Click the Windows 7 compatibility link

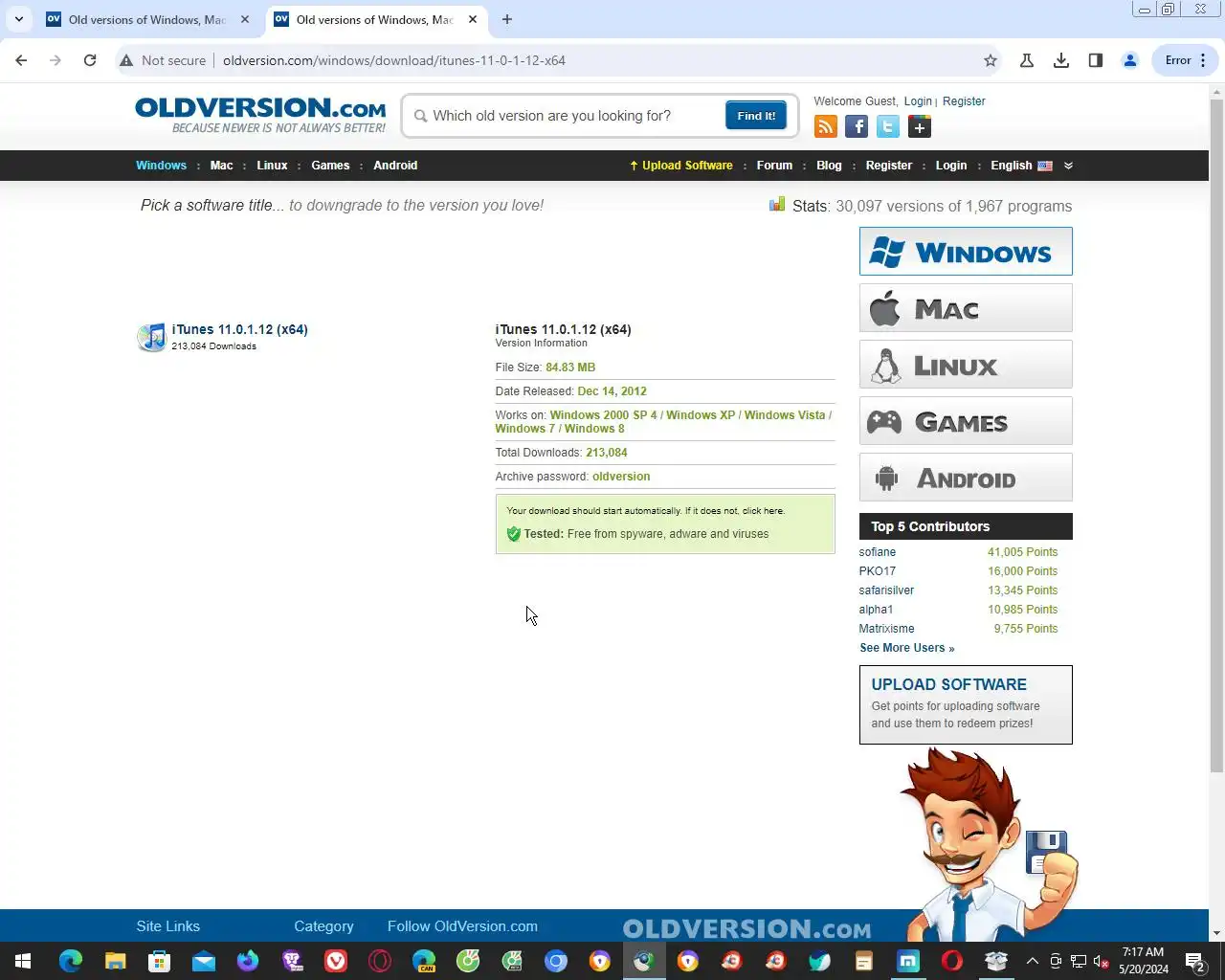(x=524, y=429)
